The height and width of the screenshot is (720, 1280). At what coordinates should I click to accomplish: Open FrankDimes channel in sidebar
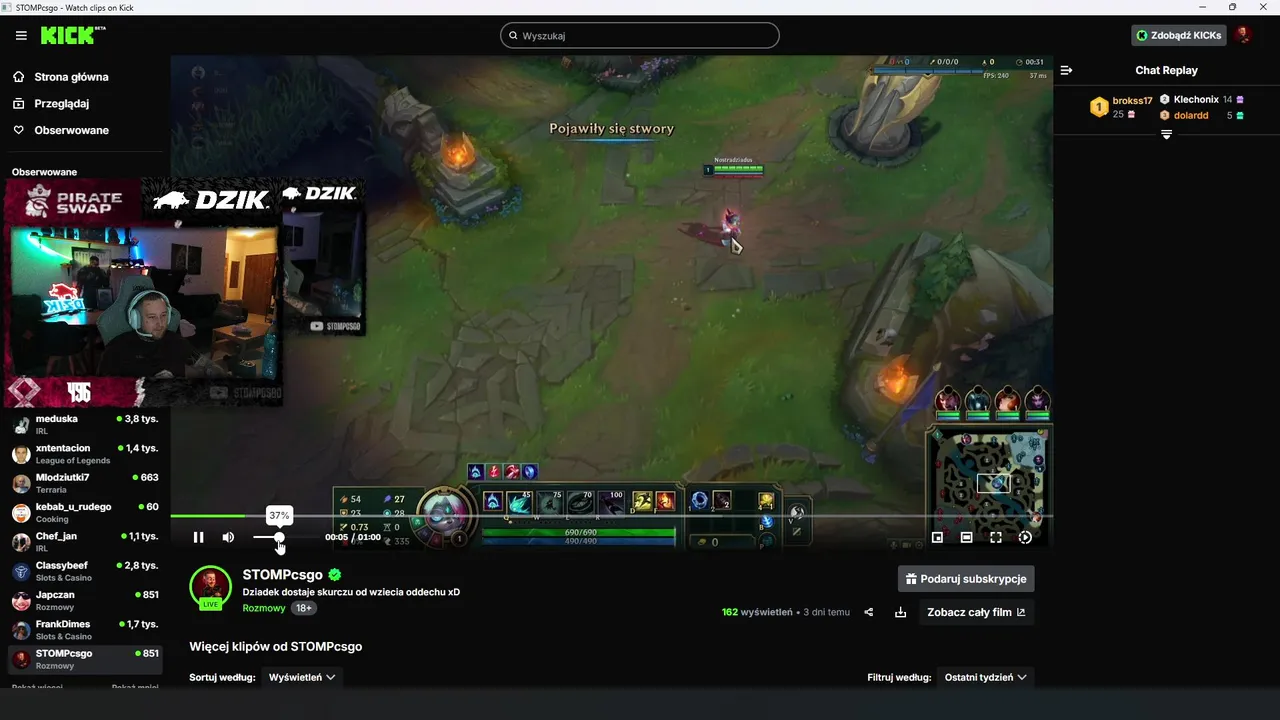click(85, 629)
